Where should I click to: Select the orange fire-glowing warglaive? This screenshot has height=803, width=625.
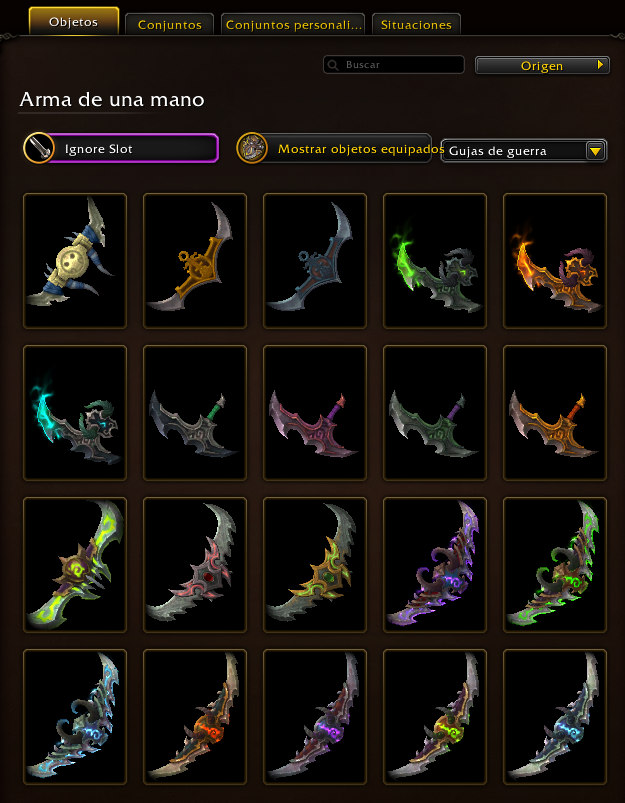point(555,261)
